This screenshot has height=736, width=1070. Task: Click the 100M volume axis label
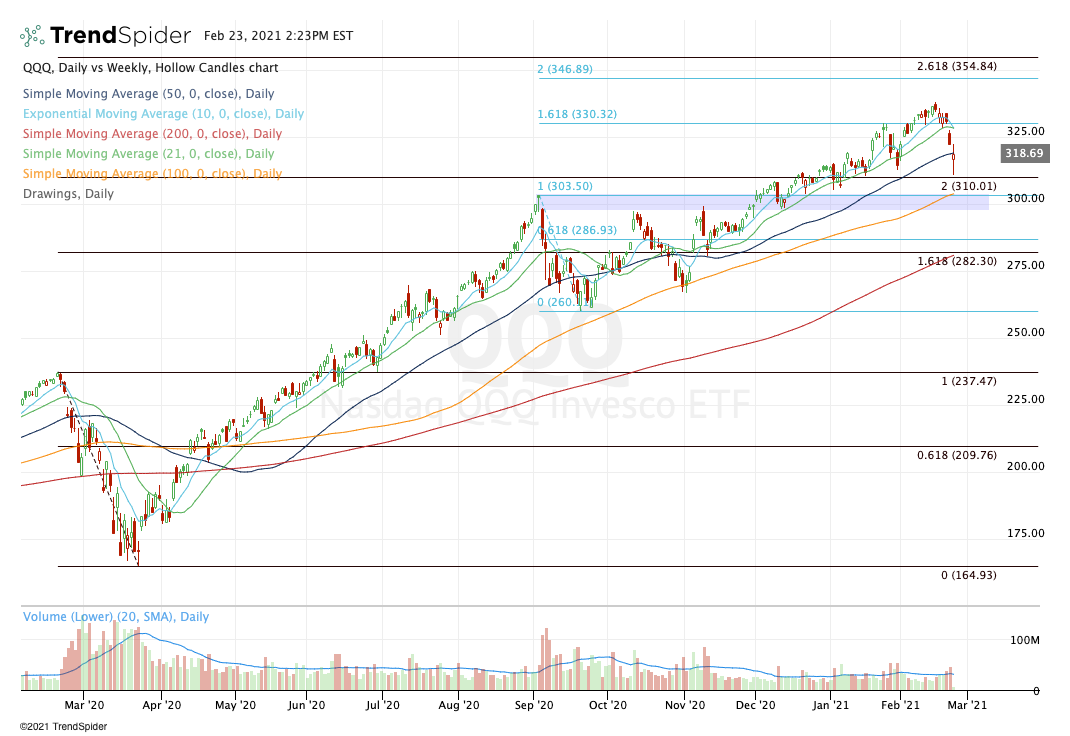(1025, 640)
